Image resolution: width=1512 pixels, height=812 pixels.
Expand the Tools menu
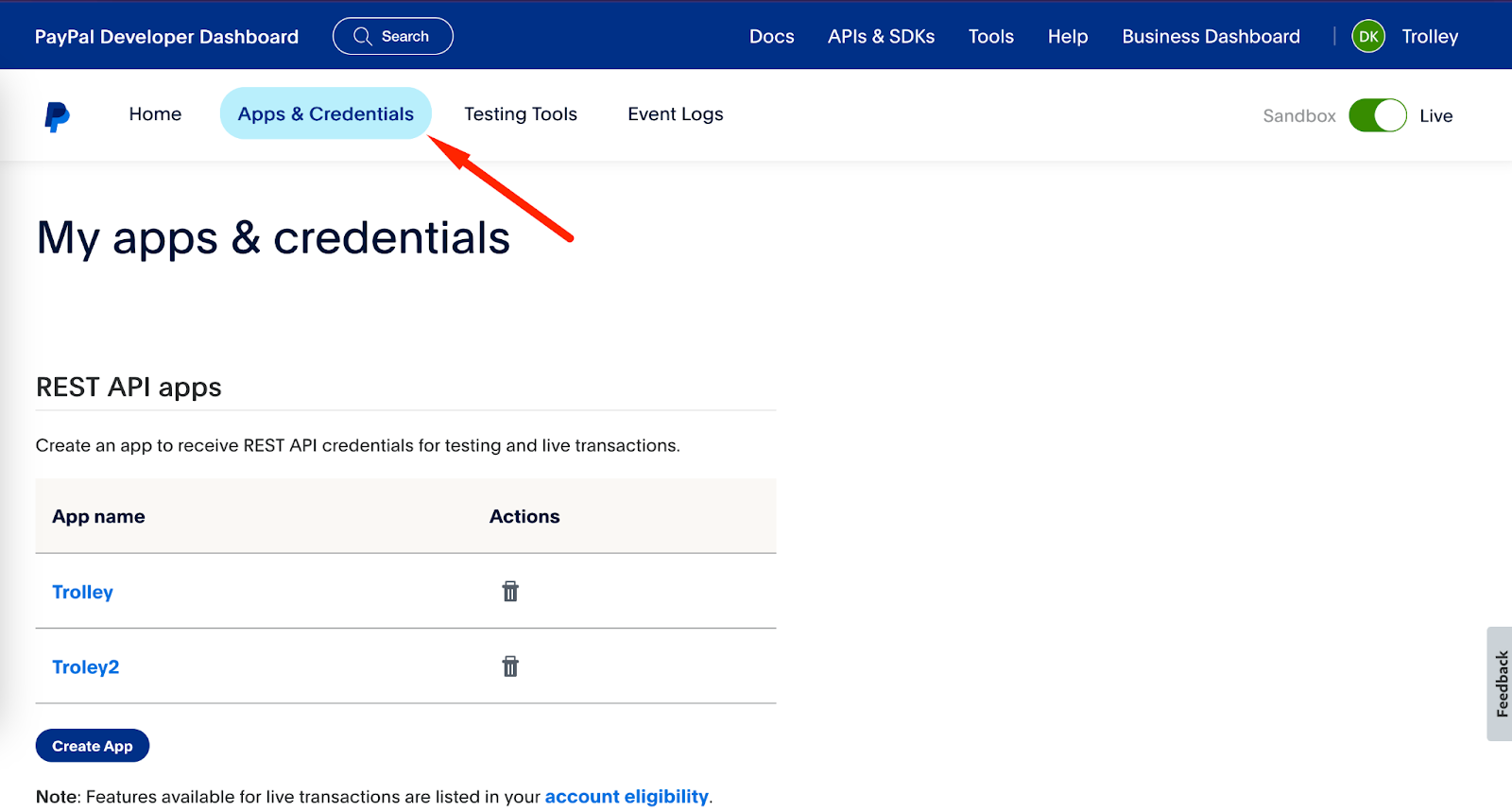pyautogui.click(x=990, y=37)
